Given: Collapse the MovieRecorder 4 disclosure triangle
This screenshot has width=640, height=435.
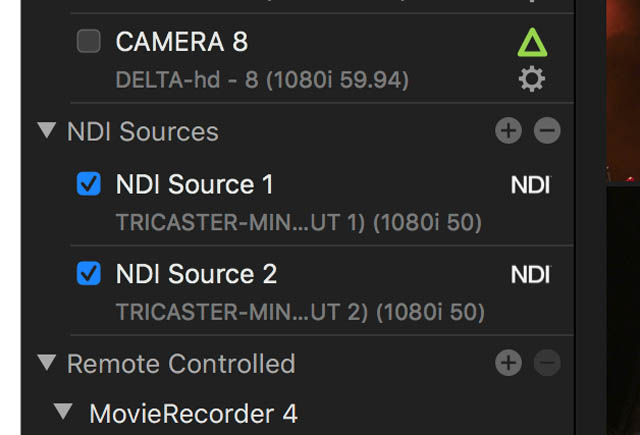Looking at the screenshot, I should (63, 411).
